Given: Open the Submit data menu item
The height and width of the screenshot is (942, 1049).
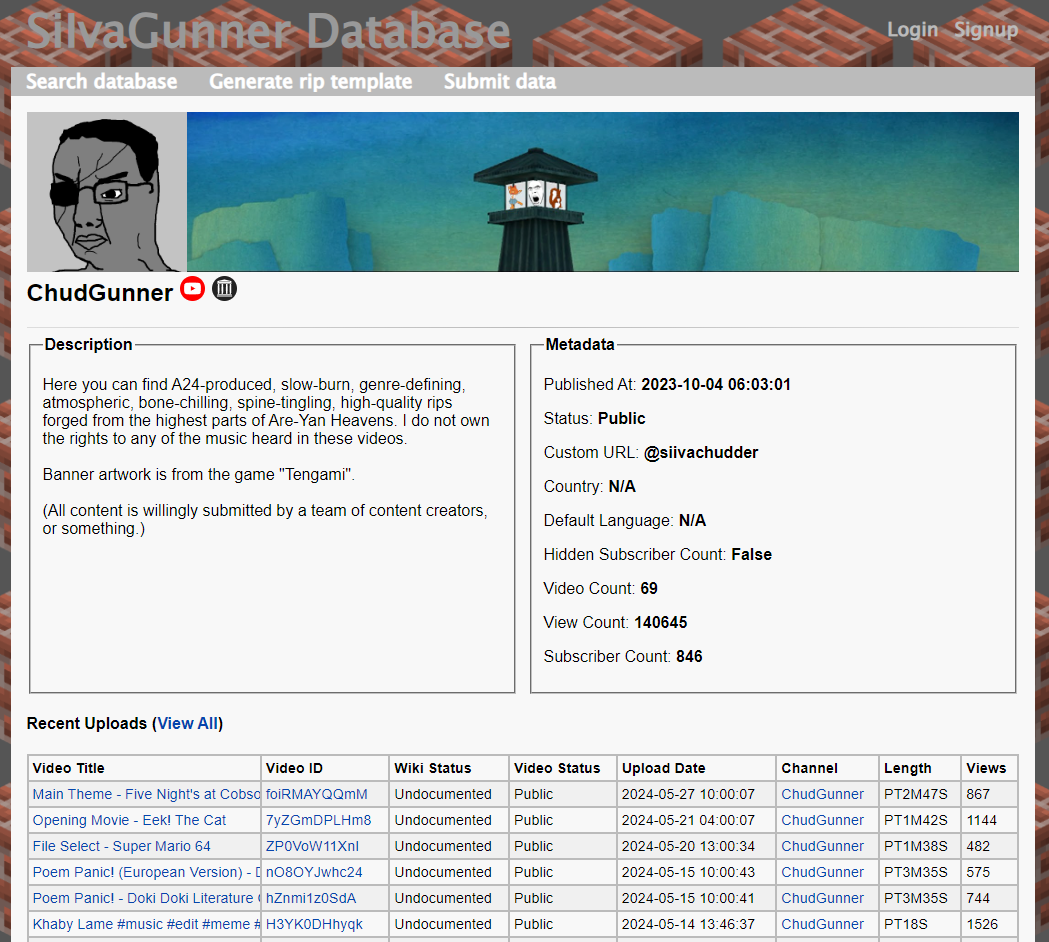Looking at the screenshot, I should 500,82.
